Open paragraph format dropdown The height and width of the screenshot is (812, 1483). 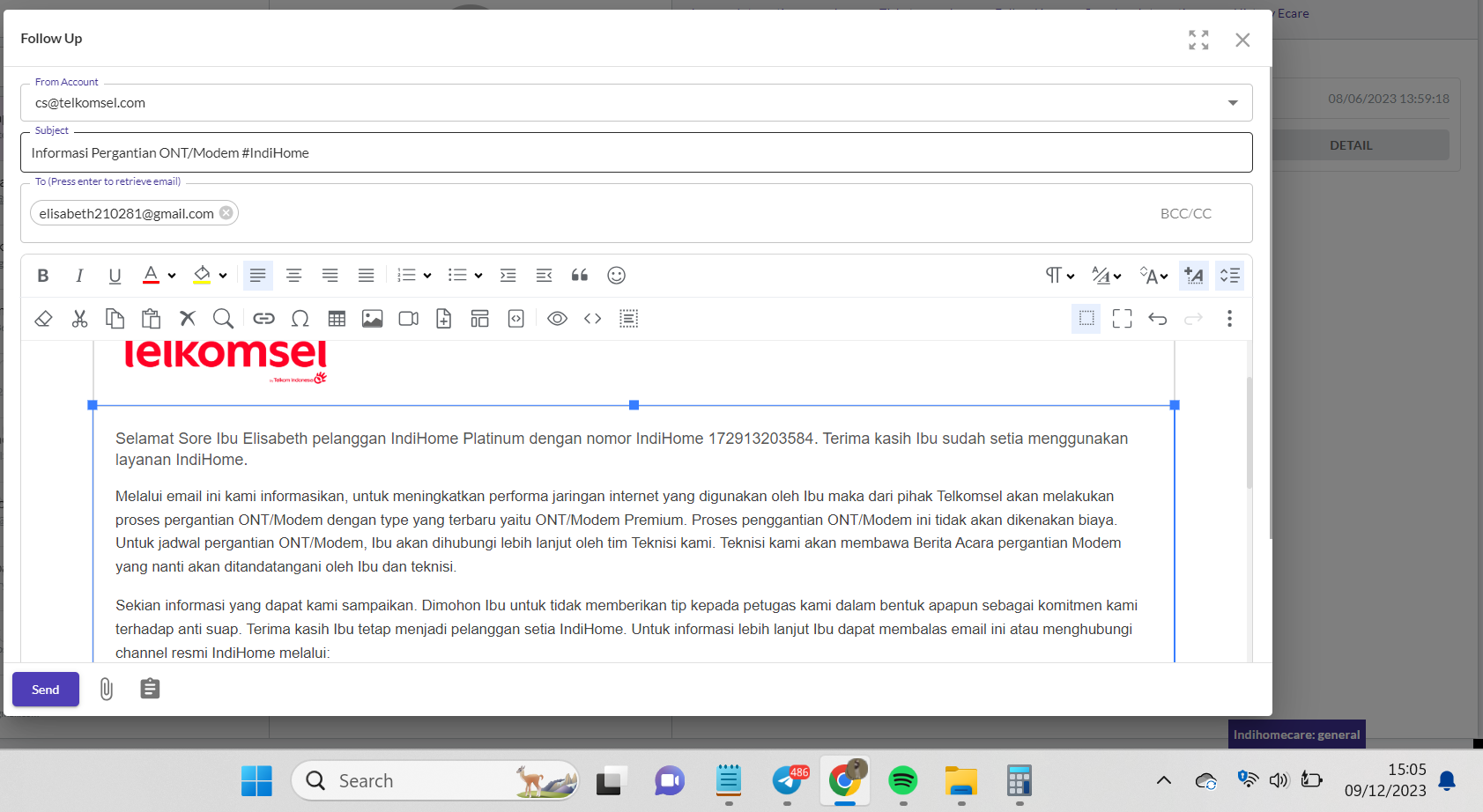click(x=1059, y=276)
